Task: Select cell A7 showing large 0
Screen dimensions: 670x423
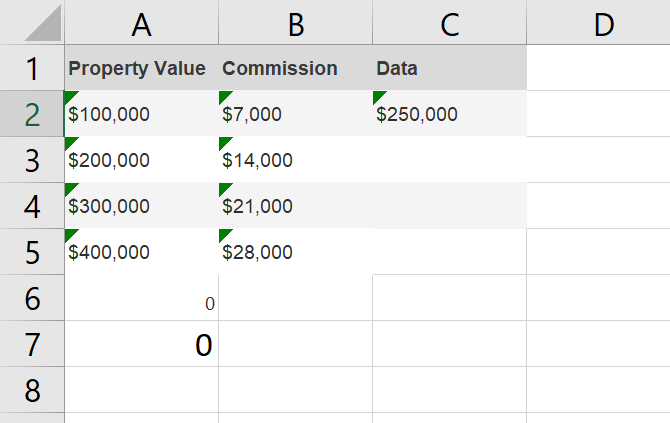Action: [141, 344]
